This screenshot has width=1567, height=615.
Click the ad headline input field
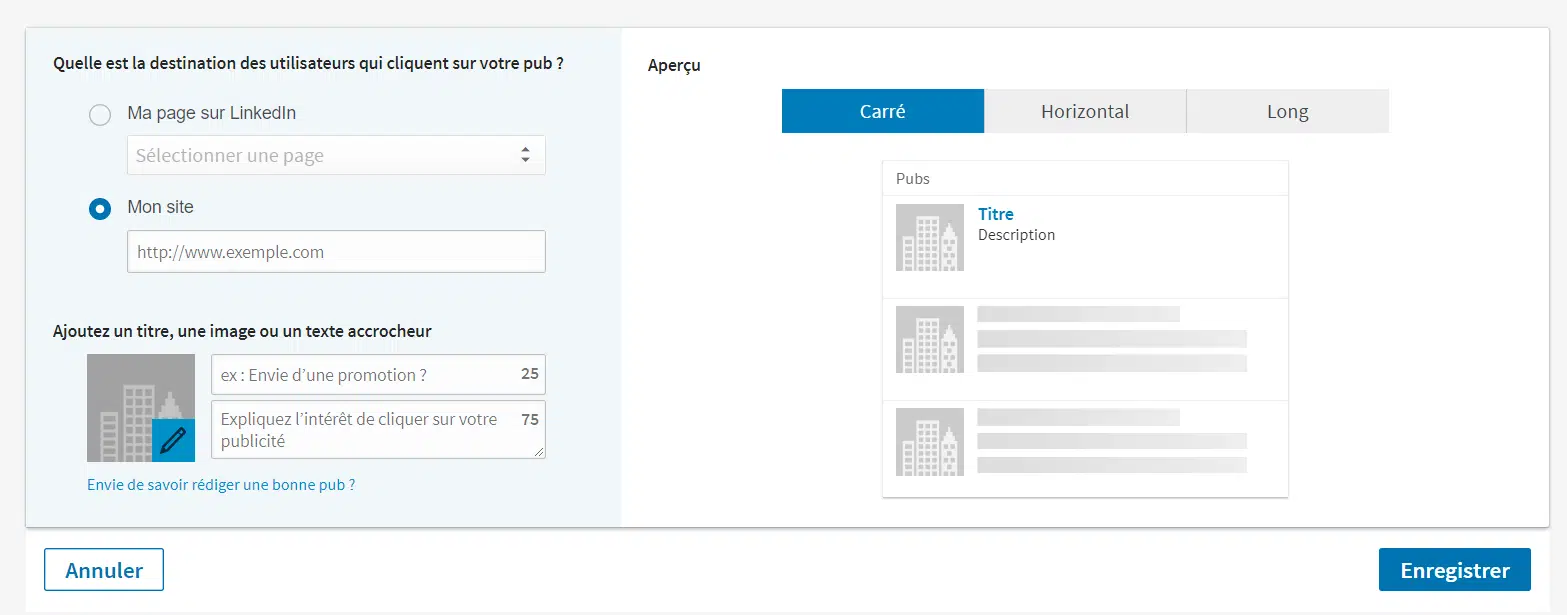[365, 375]
